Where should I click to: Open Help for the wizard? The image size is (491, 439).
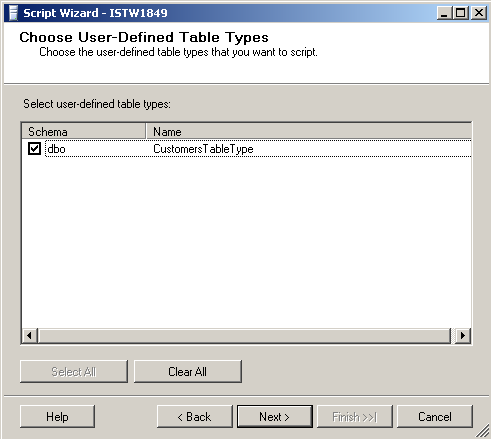coord(57,417)
